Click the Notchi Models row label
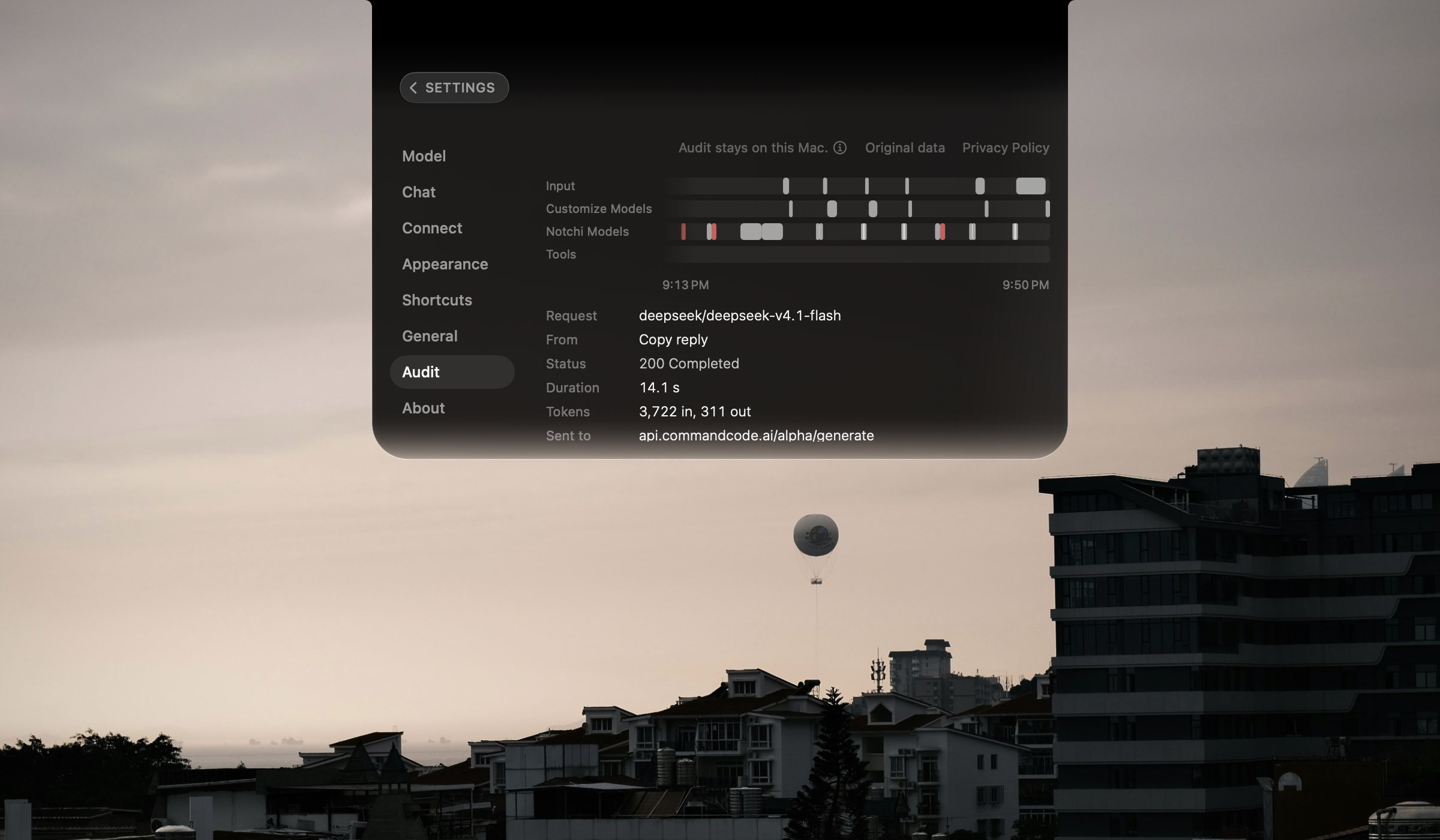 tap(587, 232)
